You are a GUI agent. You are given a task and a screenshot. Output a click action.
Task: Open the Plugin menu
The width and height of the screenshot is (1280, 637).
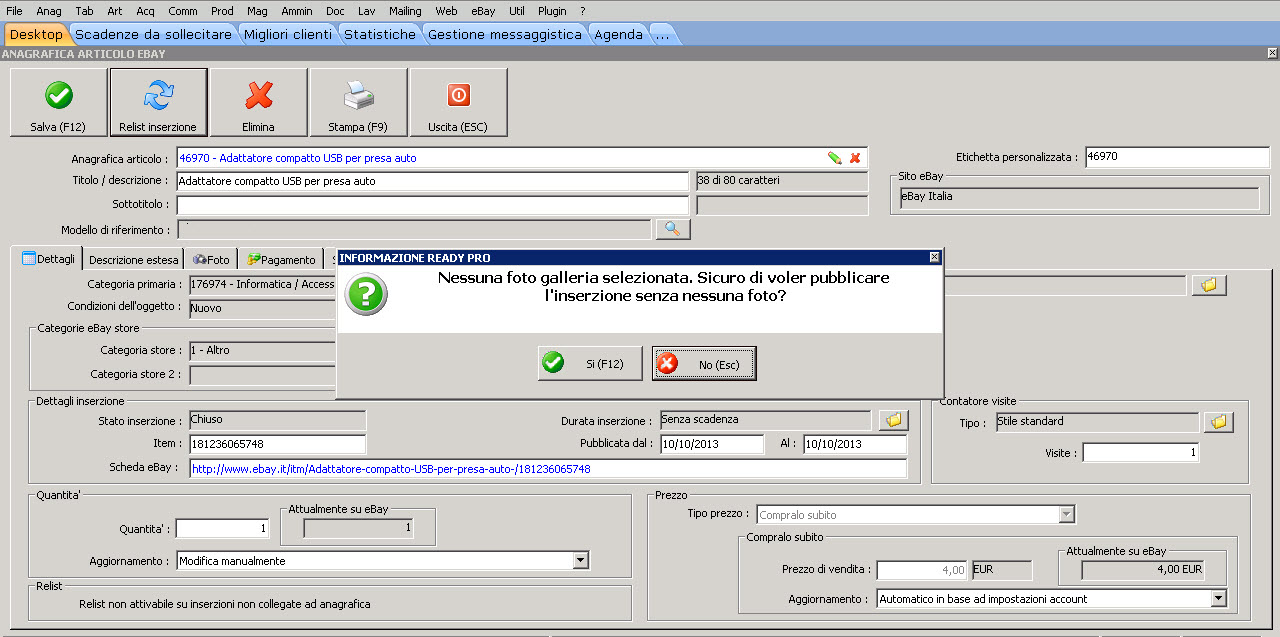click(552, 10)
